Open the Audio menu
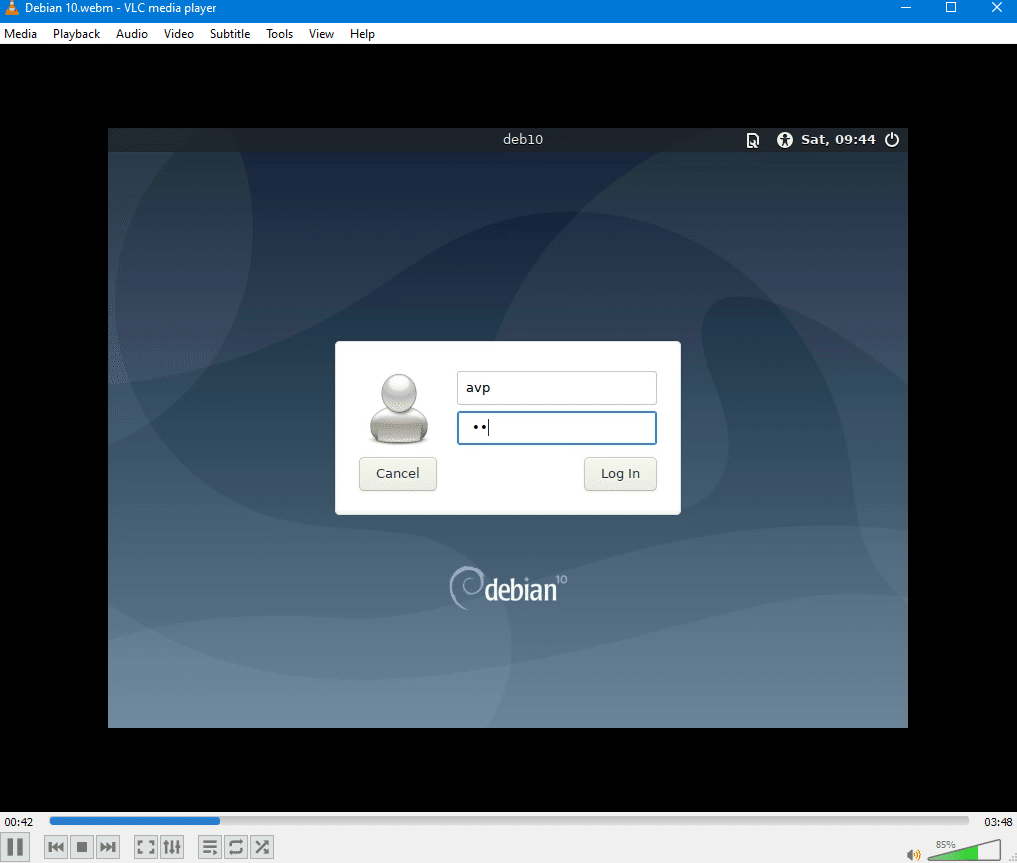The width and height of the screenshot is (1017, 863). coord(132,34)
